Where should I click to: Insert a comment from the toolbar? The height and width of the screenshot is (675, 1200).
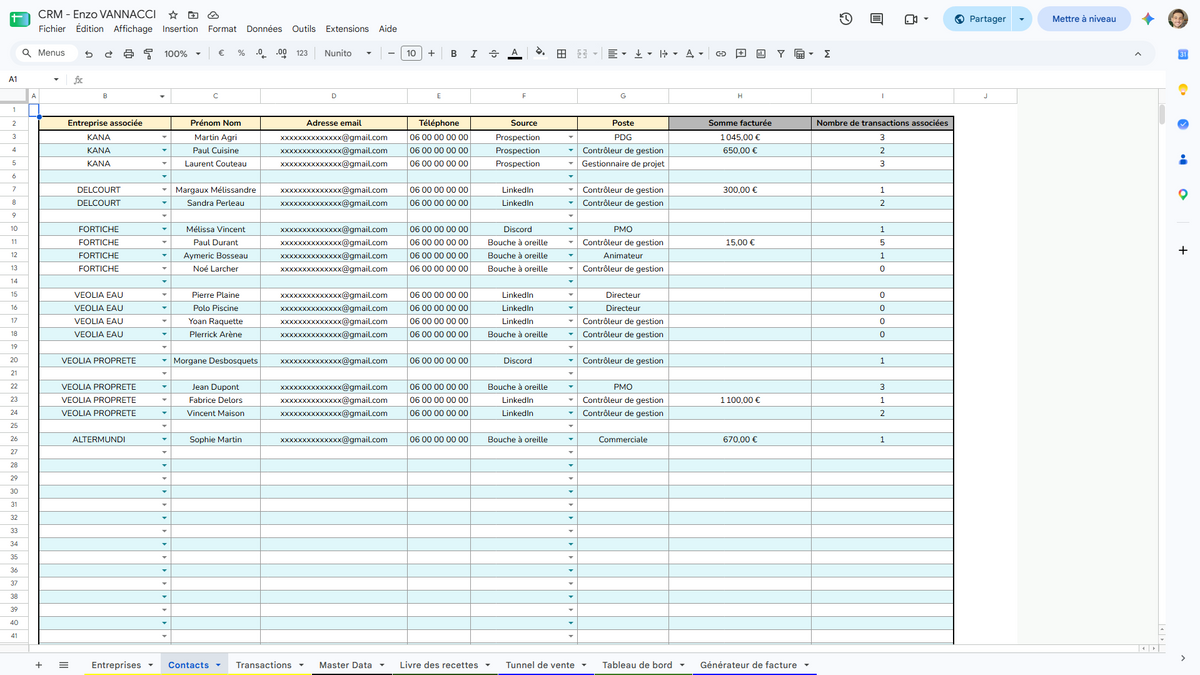741,54
